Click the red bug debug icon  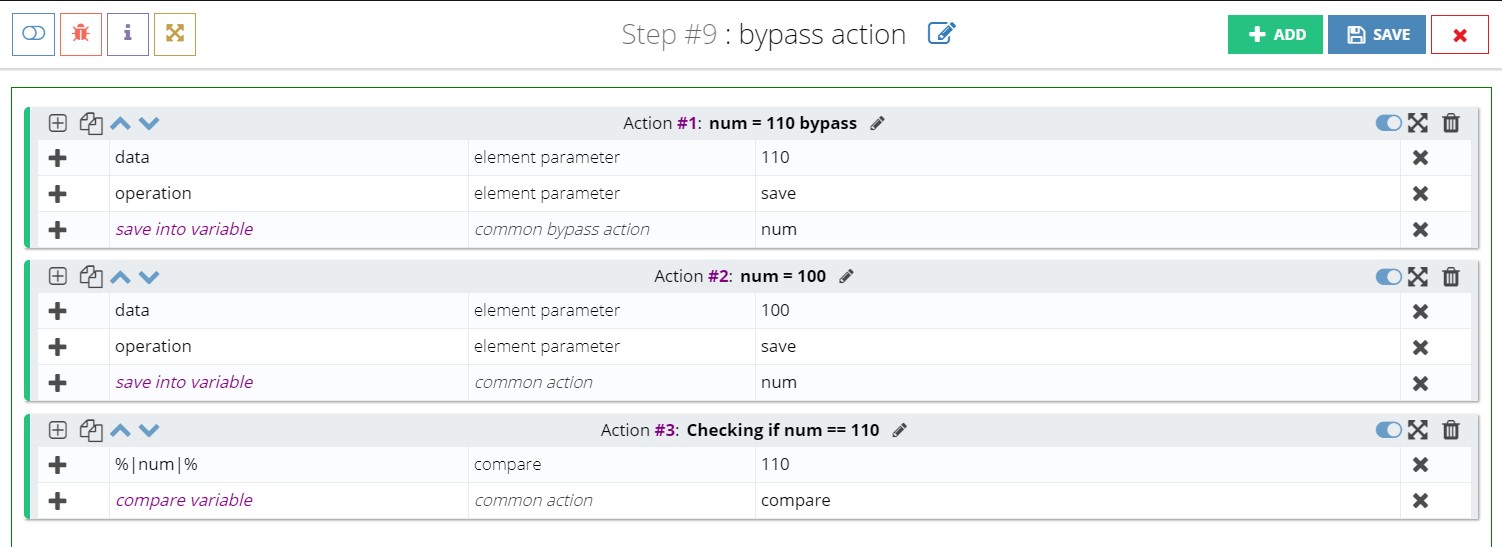(81, 34)
